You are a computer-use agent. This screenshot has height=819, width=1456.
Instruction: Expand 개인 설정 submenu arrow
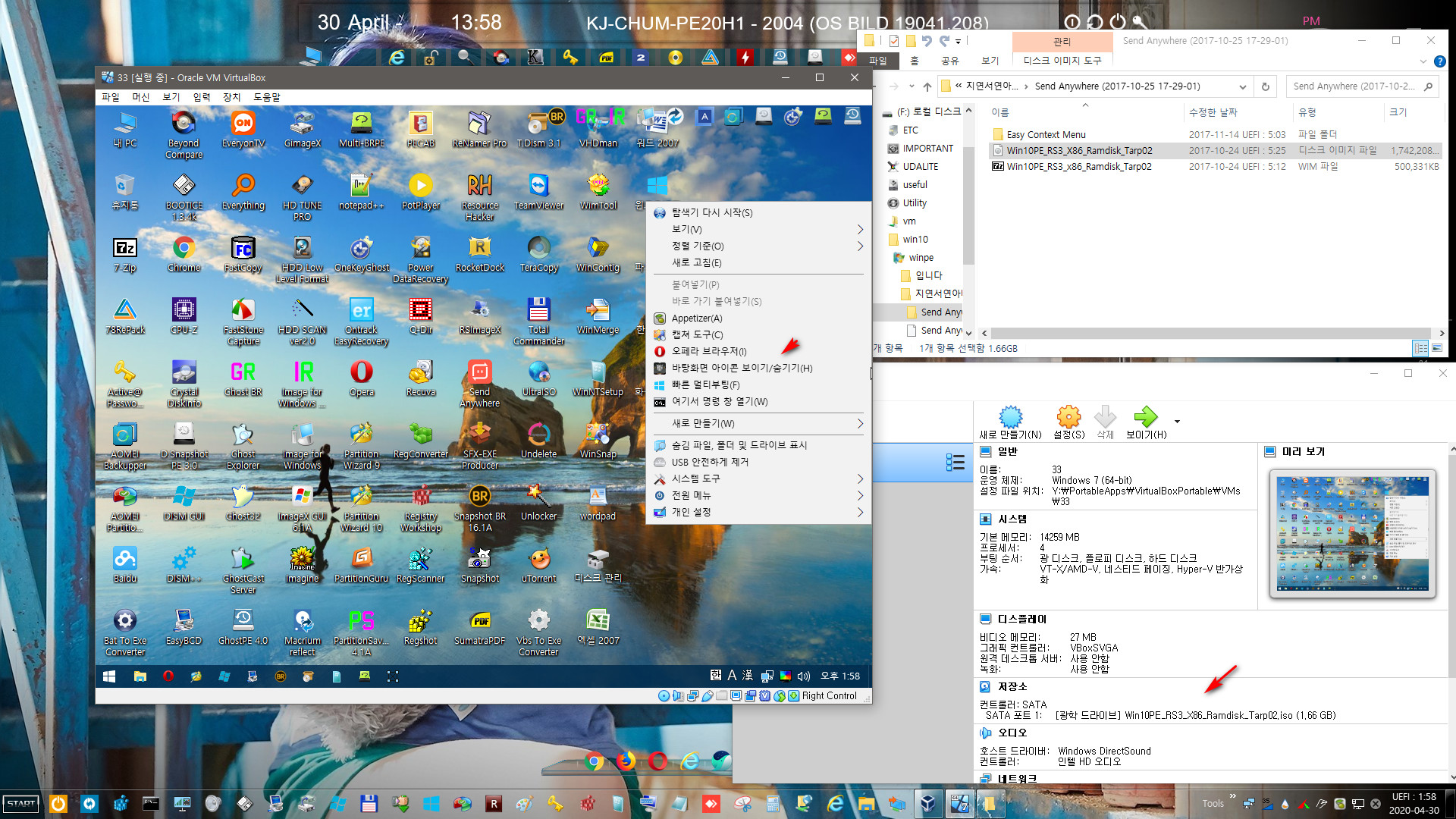(860, 512)
